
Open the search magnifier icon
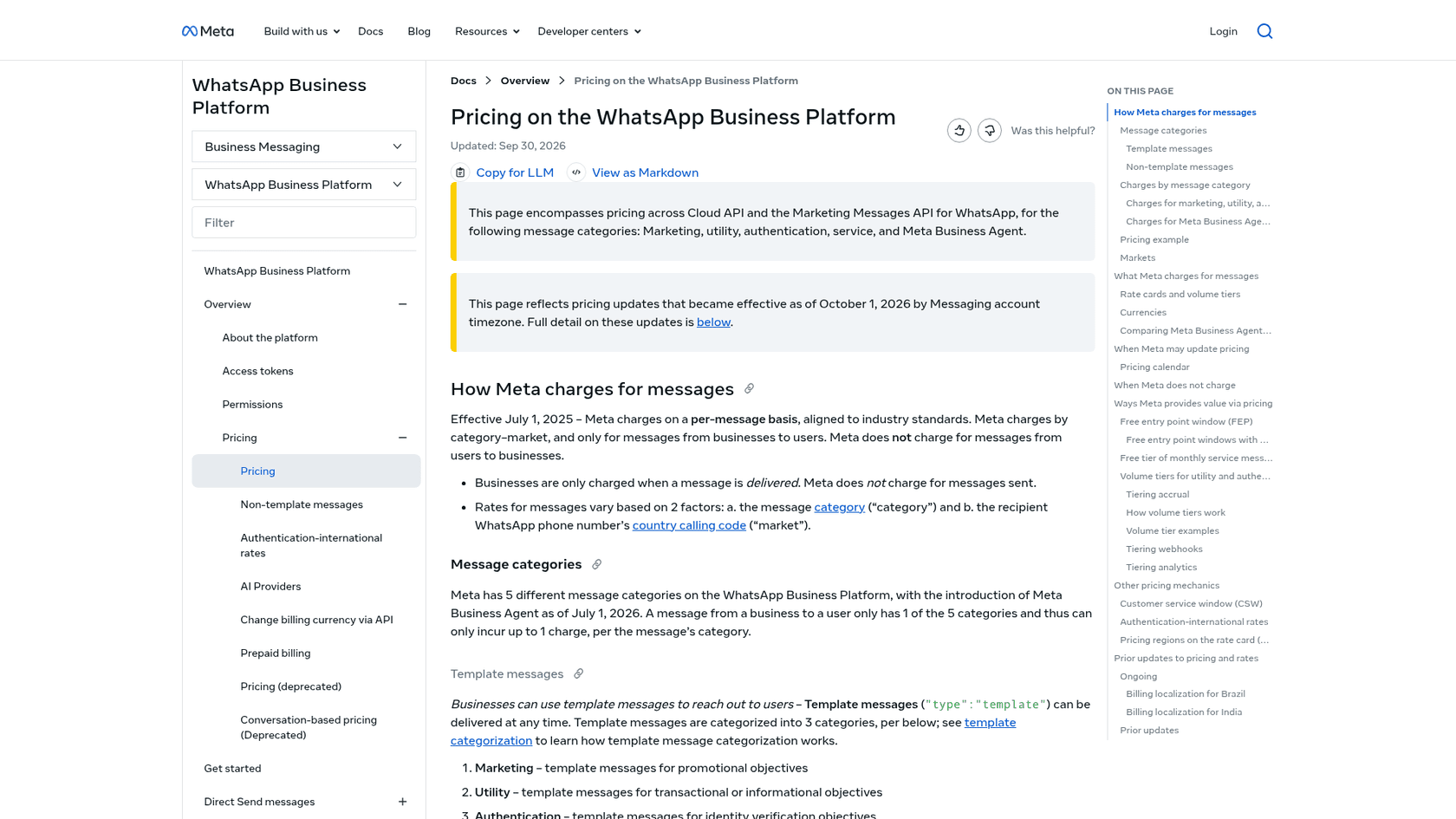tap(1264, 31)
